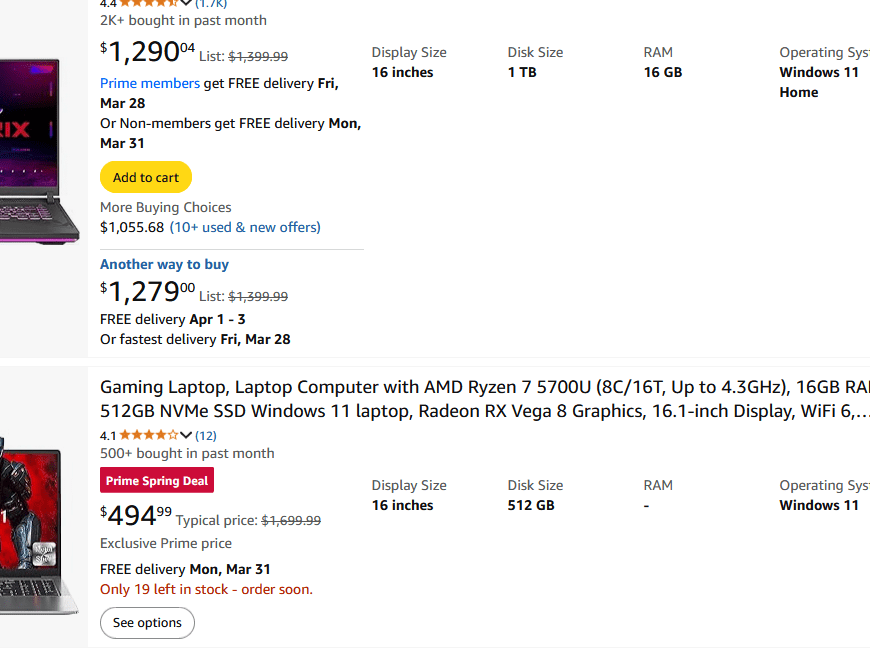
Task: Click the 4.1 star rating icon
Action: (150, 435)
